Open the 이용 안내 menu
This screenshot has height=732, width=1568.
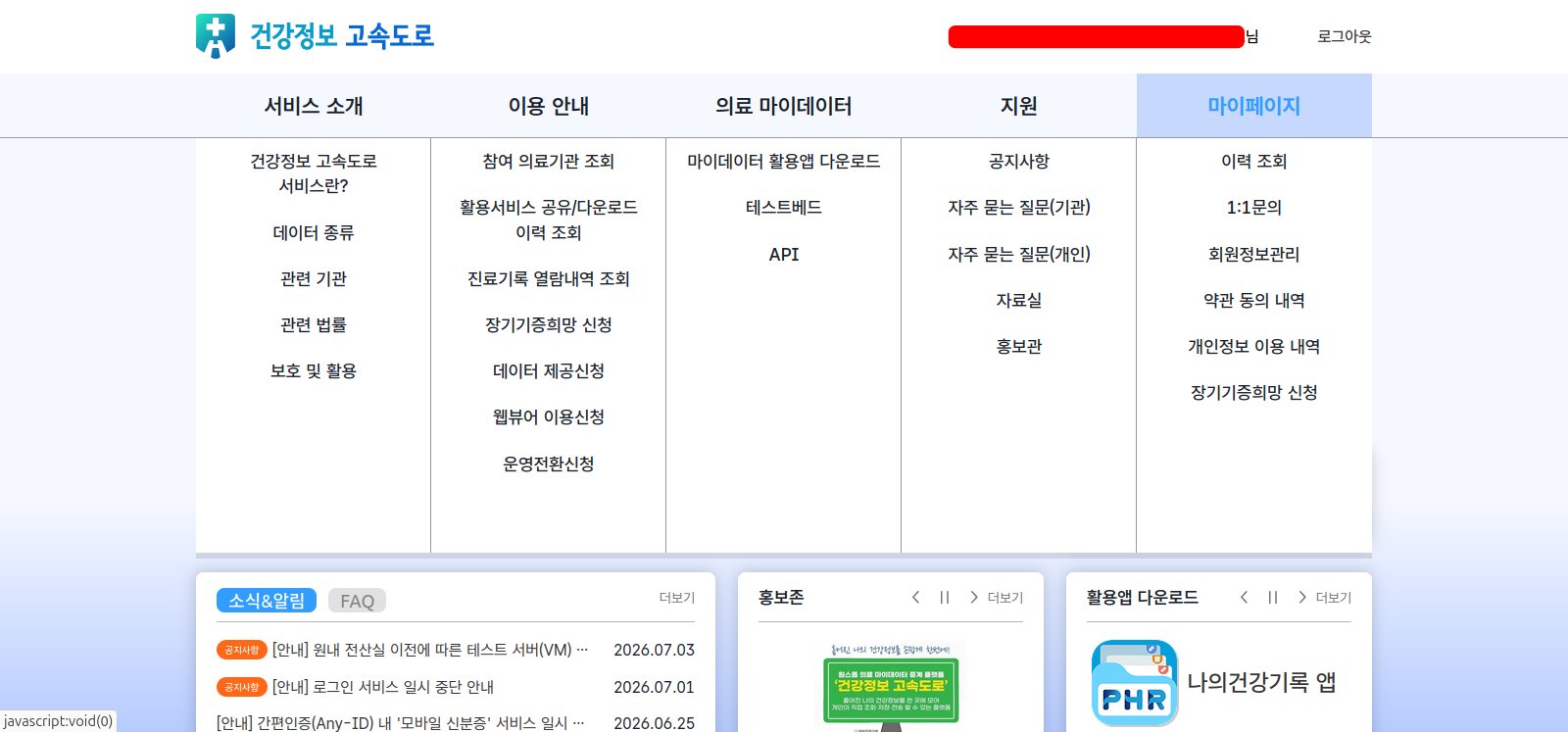[549, 106]
